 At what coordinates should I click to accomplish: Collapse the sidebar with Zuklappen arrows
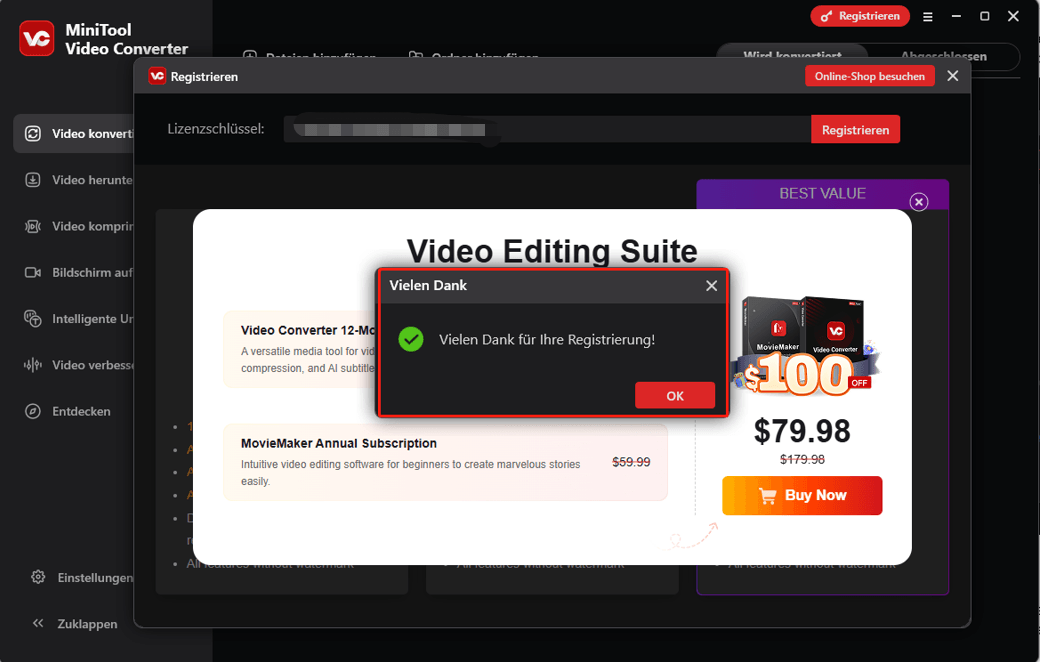[x=38, y=624]
